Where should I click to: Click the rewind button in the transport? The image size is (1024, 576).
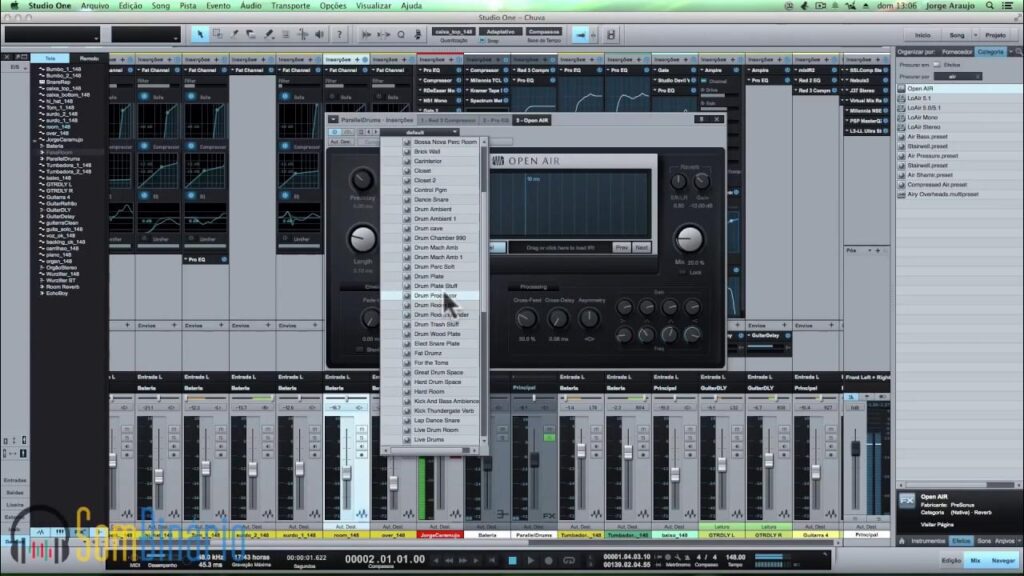point(449,560)
